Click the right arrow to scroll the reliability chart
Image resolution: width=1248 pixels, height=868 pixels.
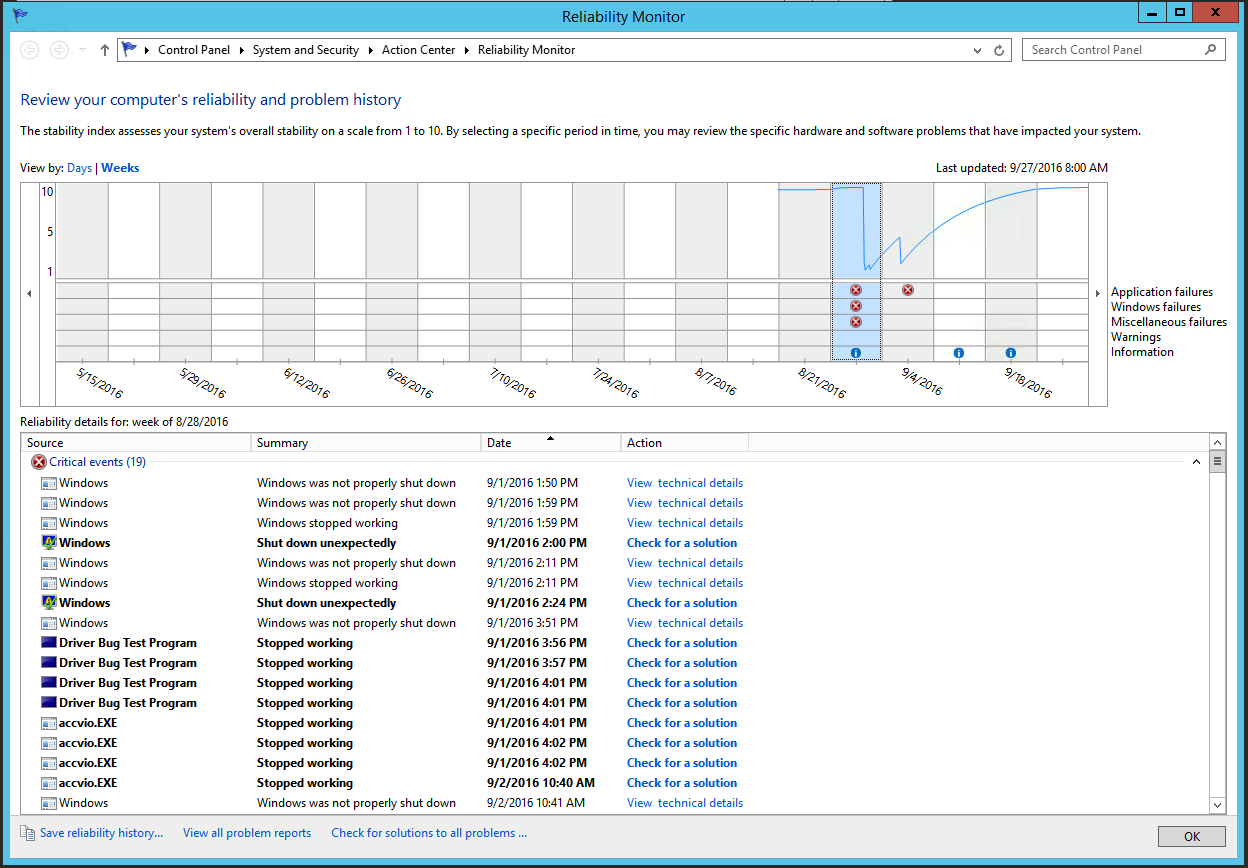(x=1097, y=293)
